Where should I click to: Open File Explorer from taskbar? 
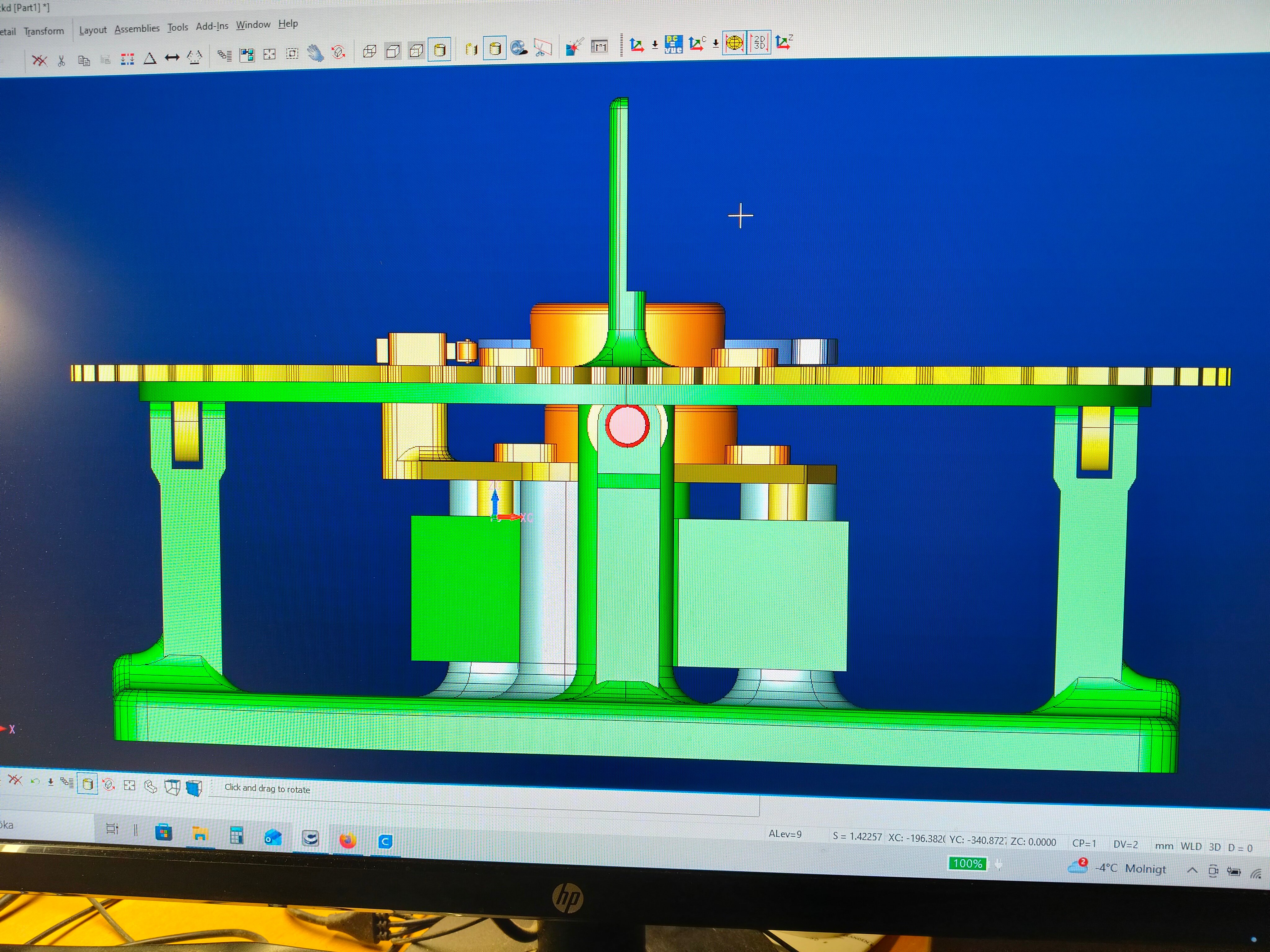point(200,834)
